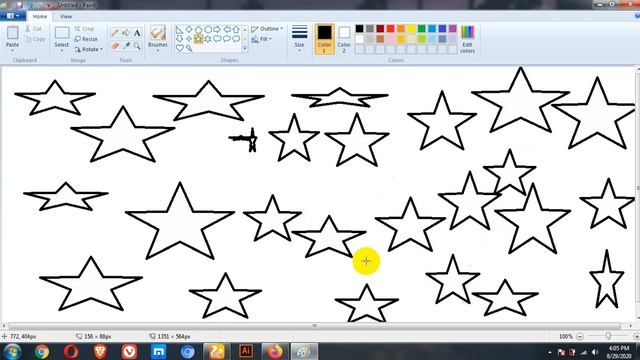Open Opera browser from the taskbar

pos(71,351)
